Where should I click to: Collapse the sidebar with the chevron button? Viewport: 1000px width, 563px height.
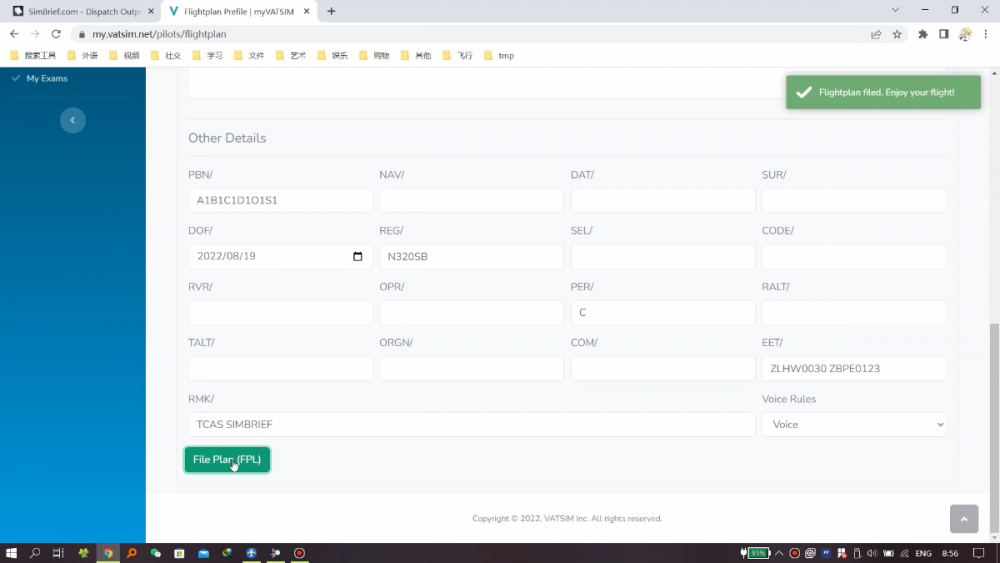[72, 120]
